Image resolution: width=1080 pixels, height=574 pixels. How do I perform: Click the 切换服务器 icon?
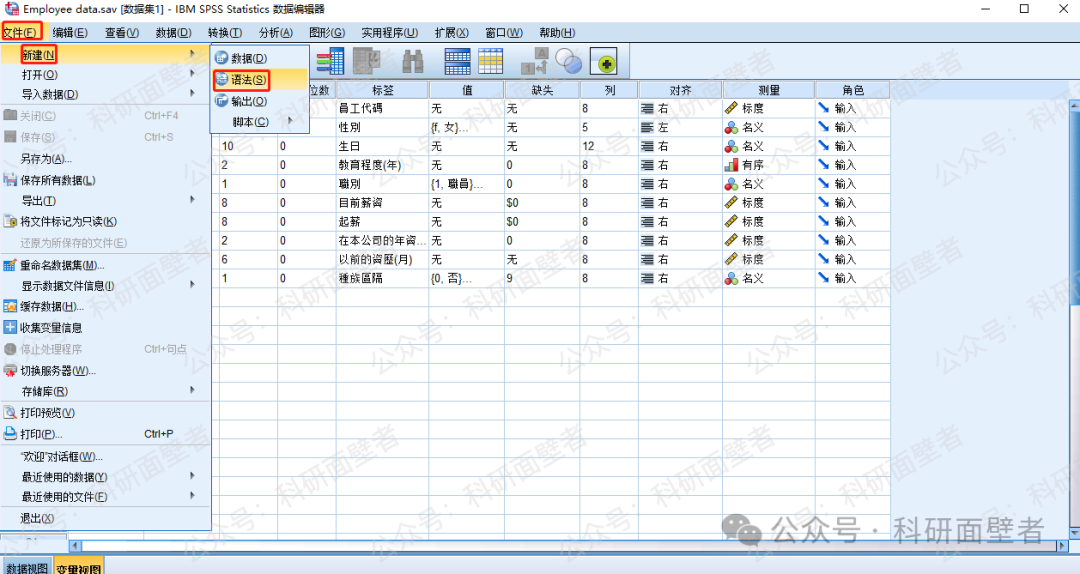pyautogui.click(x=10, y=371)
